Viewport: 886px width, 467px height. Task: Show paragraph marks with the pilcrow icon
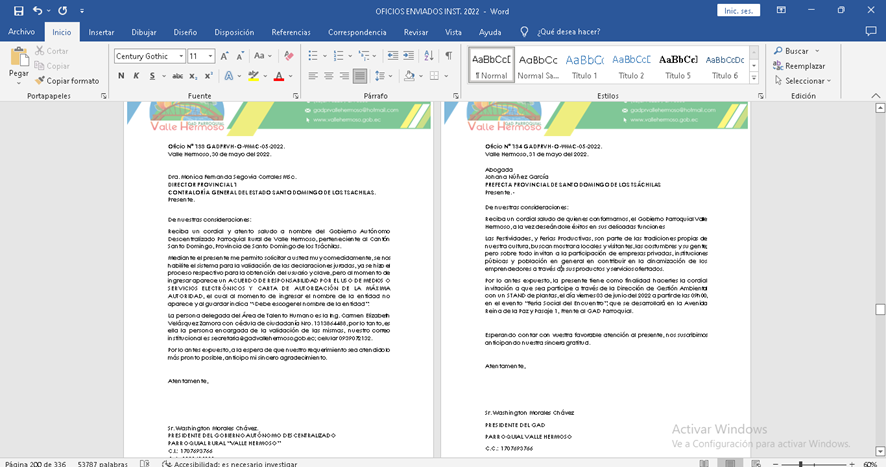pos(448,56)
